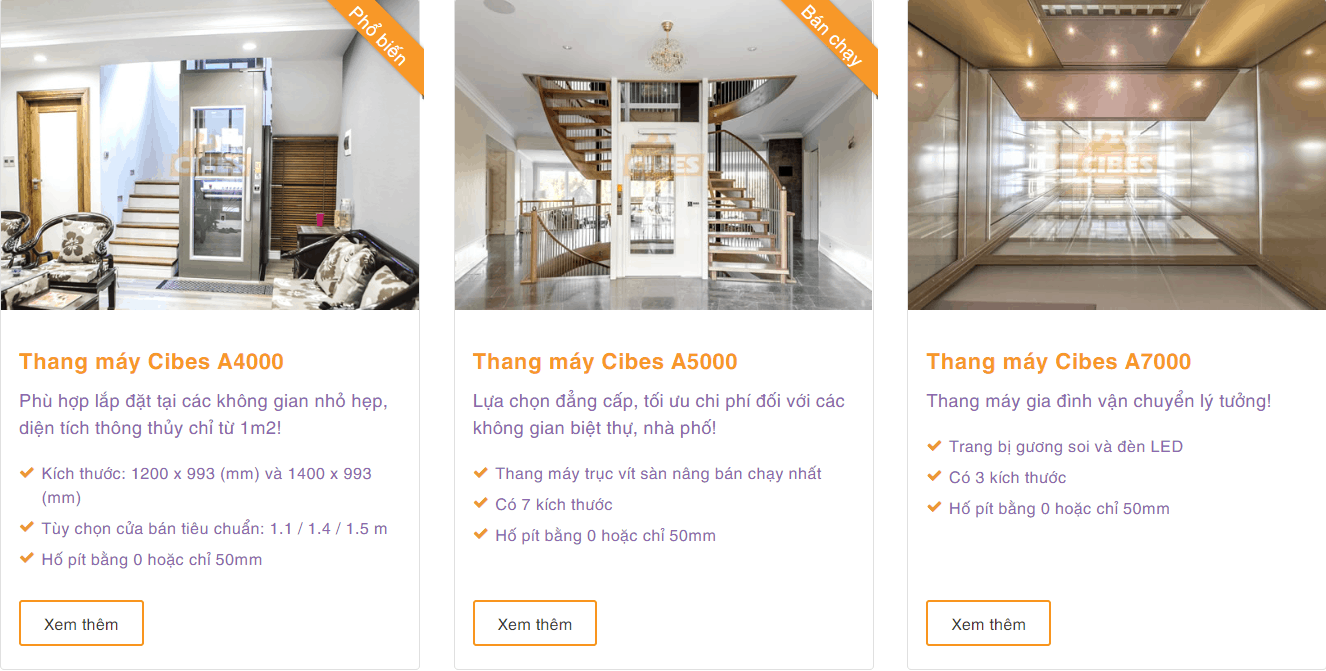The width and height of the screenshot is (1326, 671).
Task: Click the 'Bán chạy' corner ribbon badge
Action: click(833, 37)
